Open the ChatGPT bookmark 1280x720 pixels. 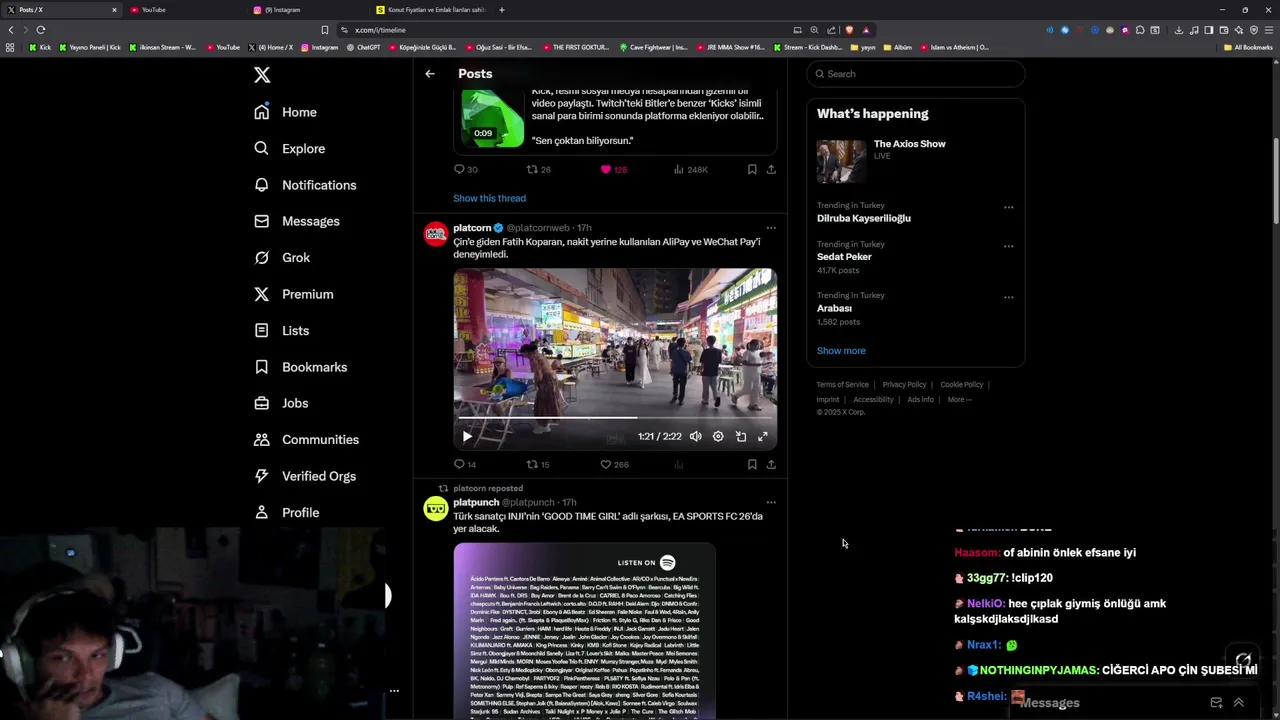[x=363, y=47]
